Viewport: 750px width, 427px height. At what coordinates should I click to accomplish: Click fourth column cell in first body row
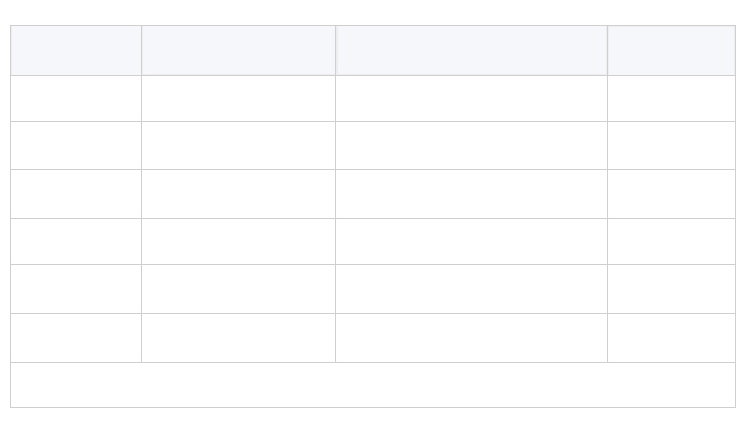[672, 99]
